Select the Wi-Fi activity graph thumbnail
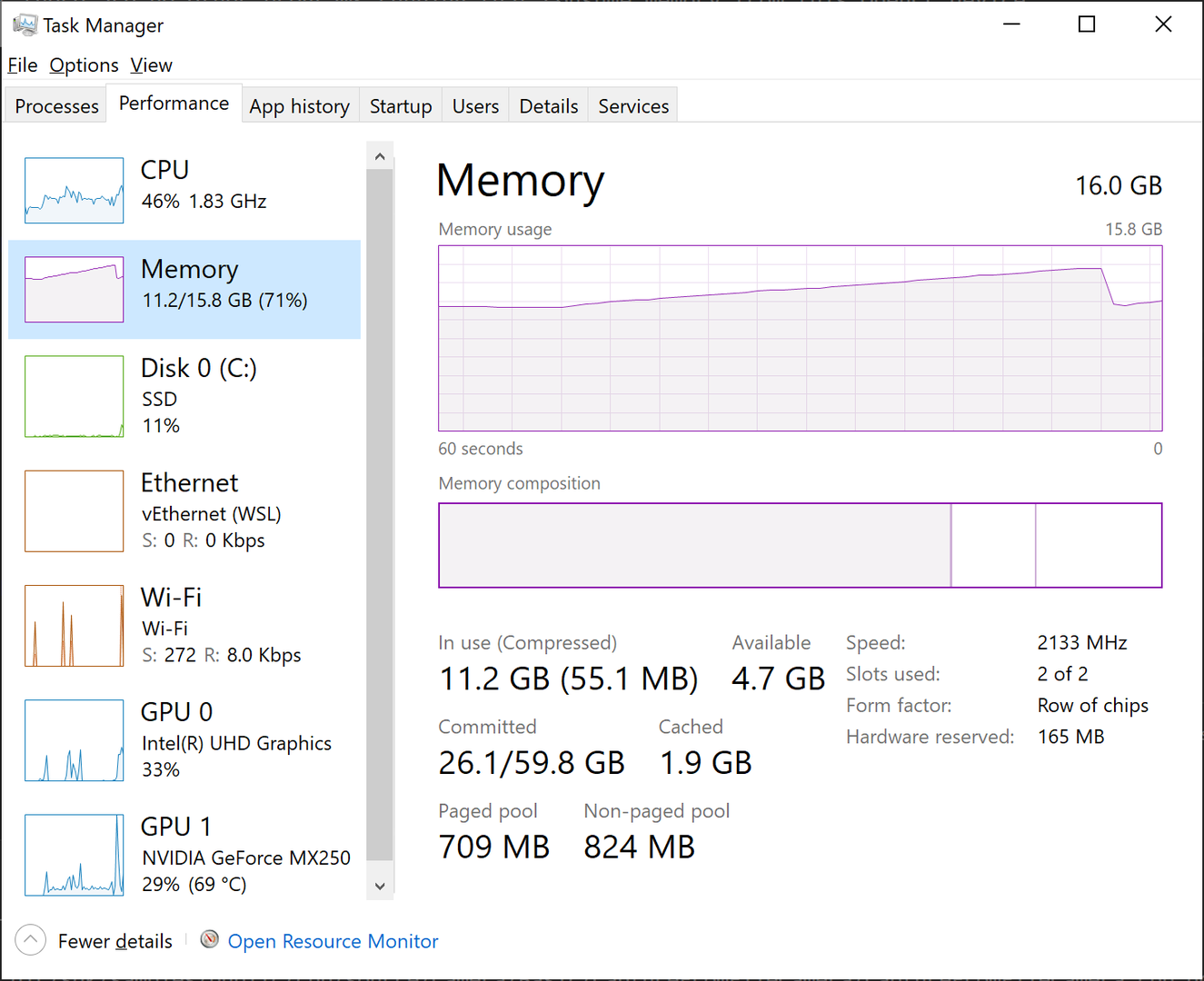Viewport: 1204px width, 981px height. (x=75, y=626)
